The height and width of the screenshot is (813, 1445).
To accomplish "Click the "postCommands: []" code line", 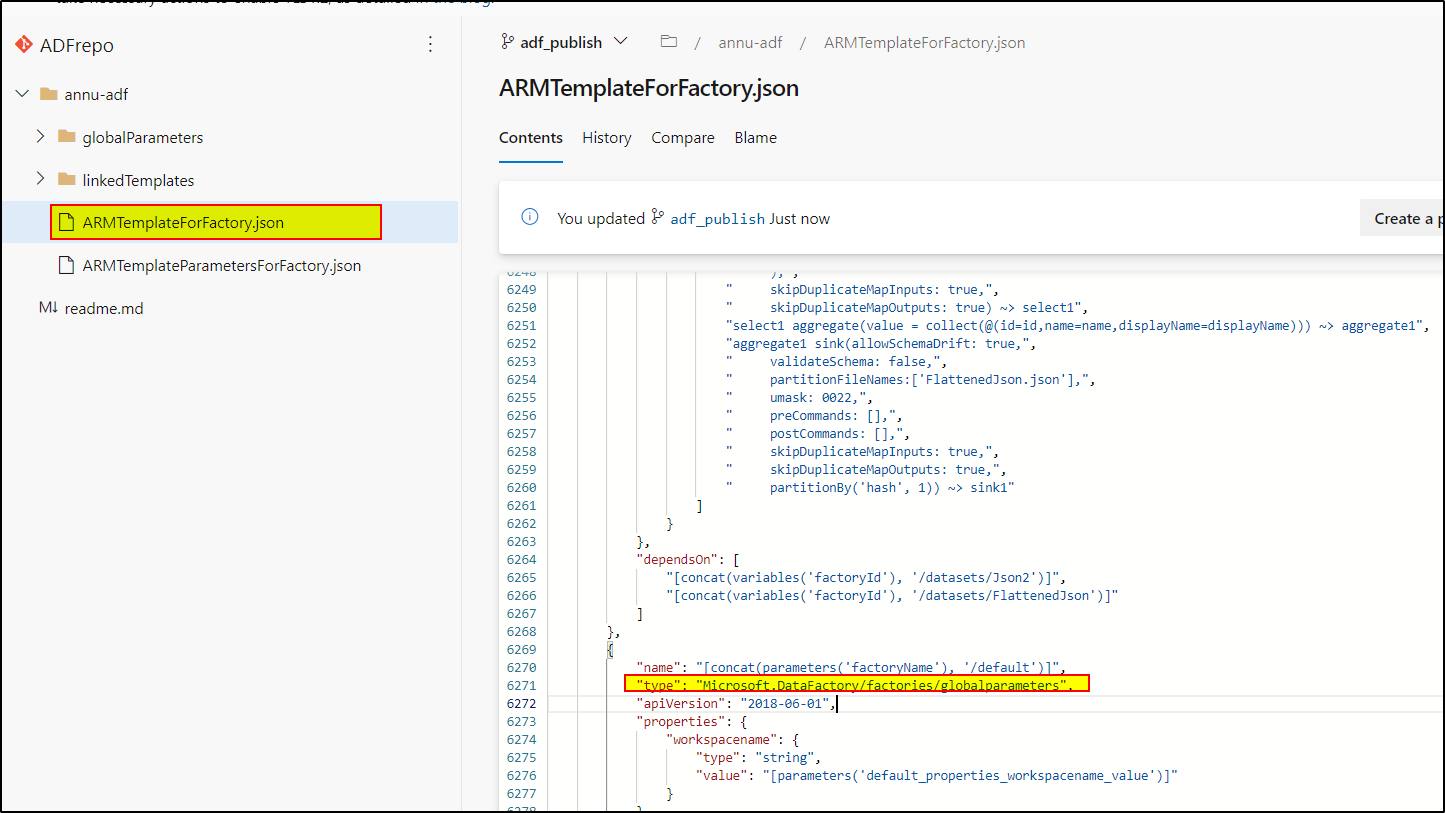I will pos(817,433).
